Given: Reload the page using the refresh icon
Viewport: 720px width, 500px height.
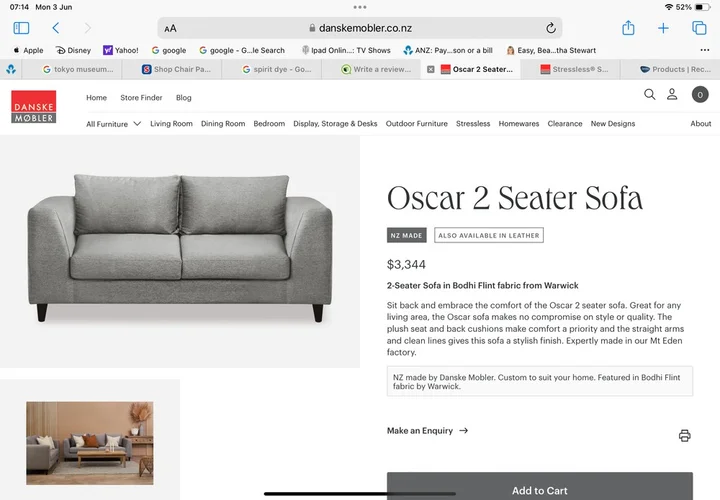Looking at the screenshot, I should (551, 28).
